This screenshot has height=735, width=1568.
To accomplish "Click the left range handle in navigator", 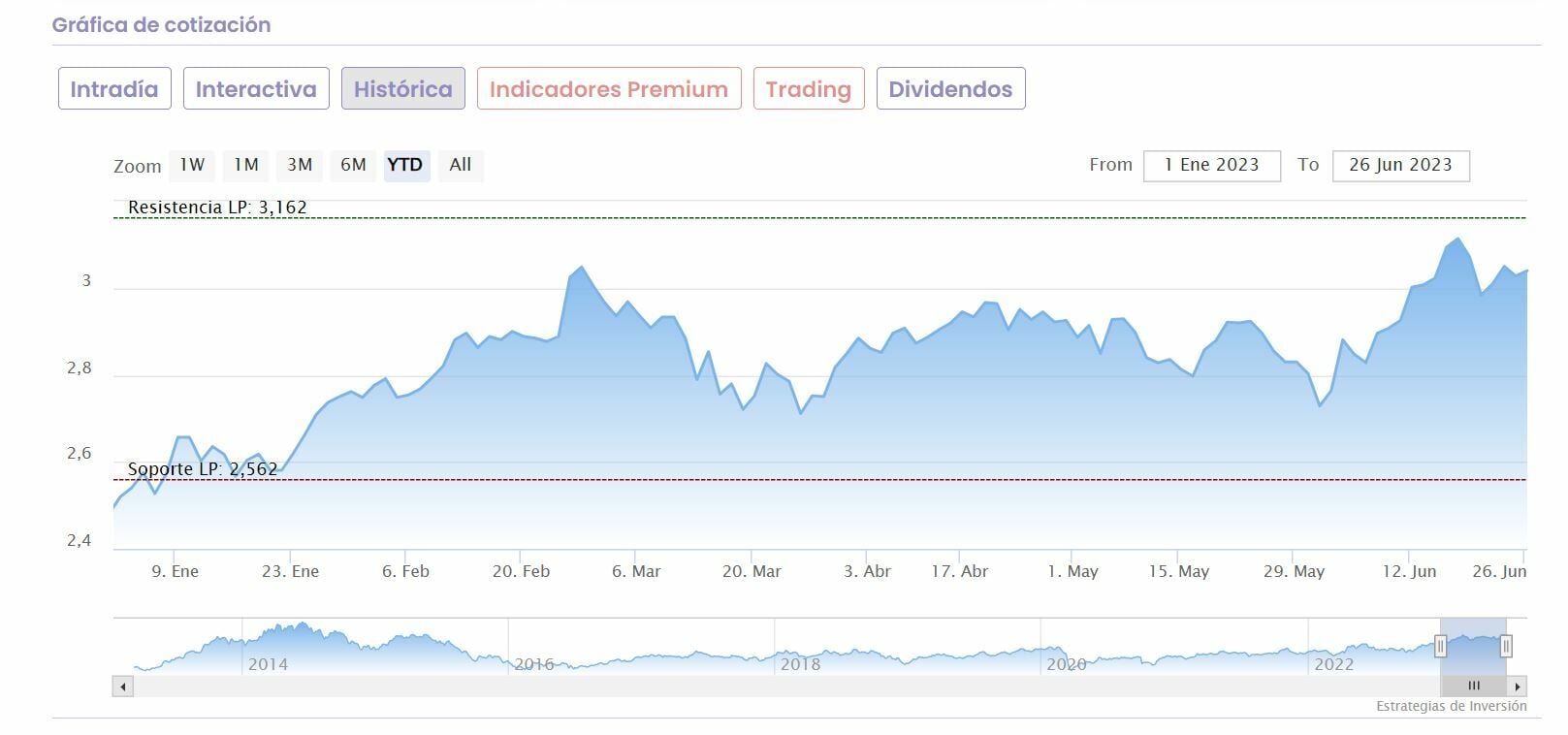I will click(1440, 647).
